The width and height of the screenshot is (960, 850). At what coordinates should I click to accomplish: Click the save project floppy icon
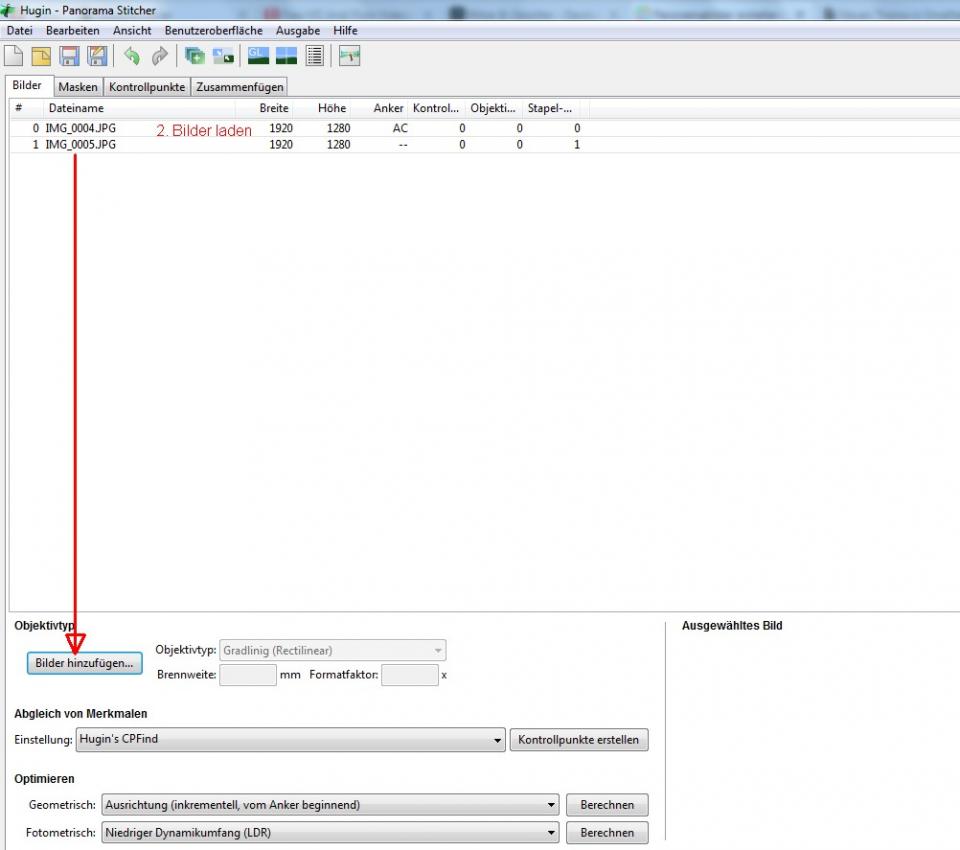(x=69, y=57)
